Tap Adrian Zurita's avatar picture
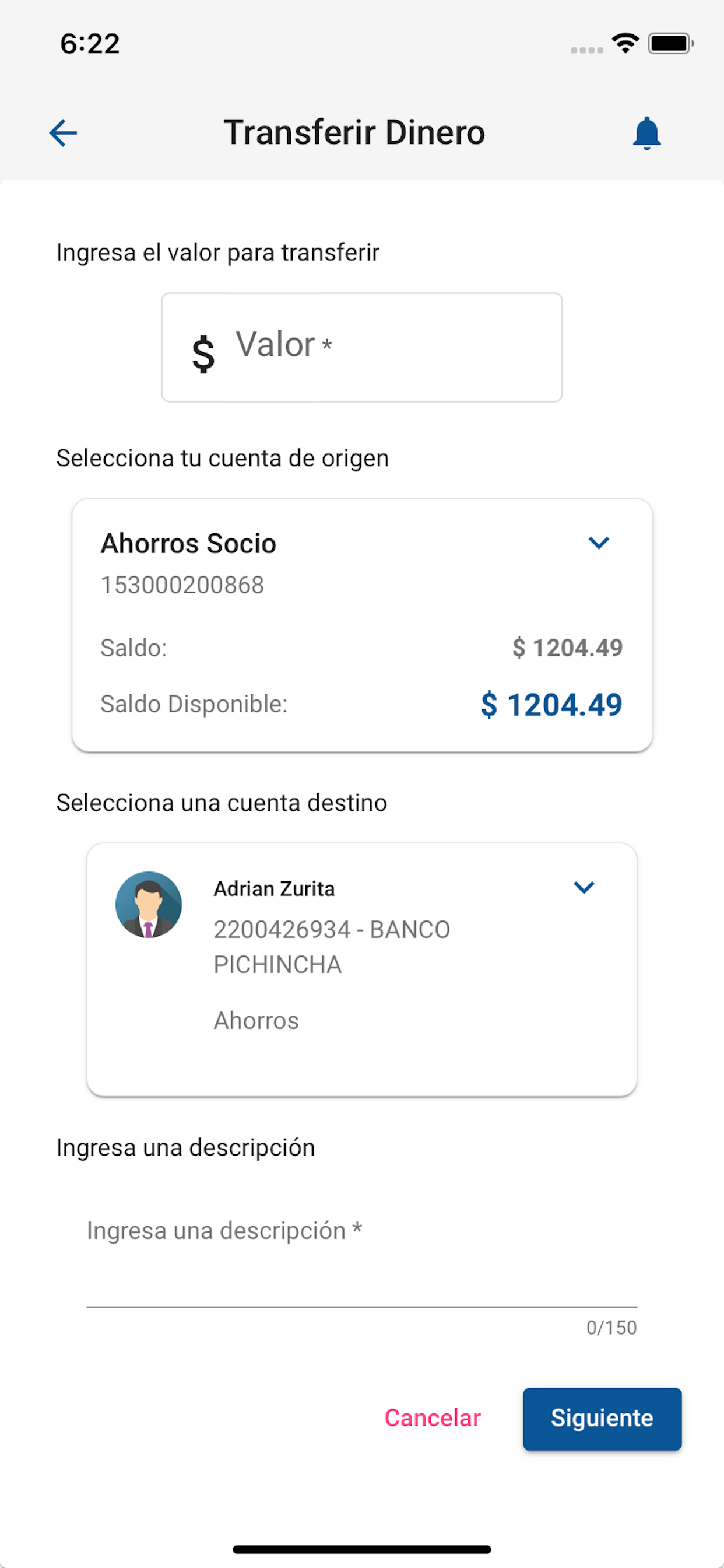Screen dimensions: 724x1568 pyautogui.click(x=149, y=905)
